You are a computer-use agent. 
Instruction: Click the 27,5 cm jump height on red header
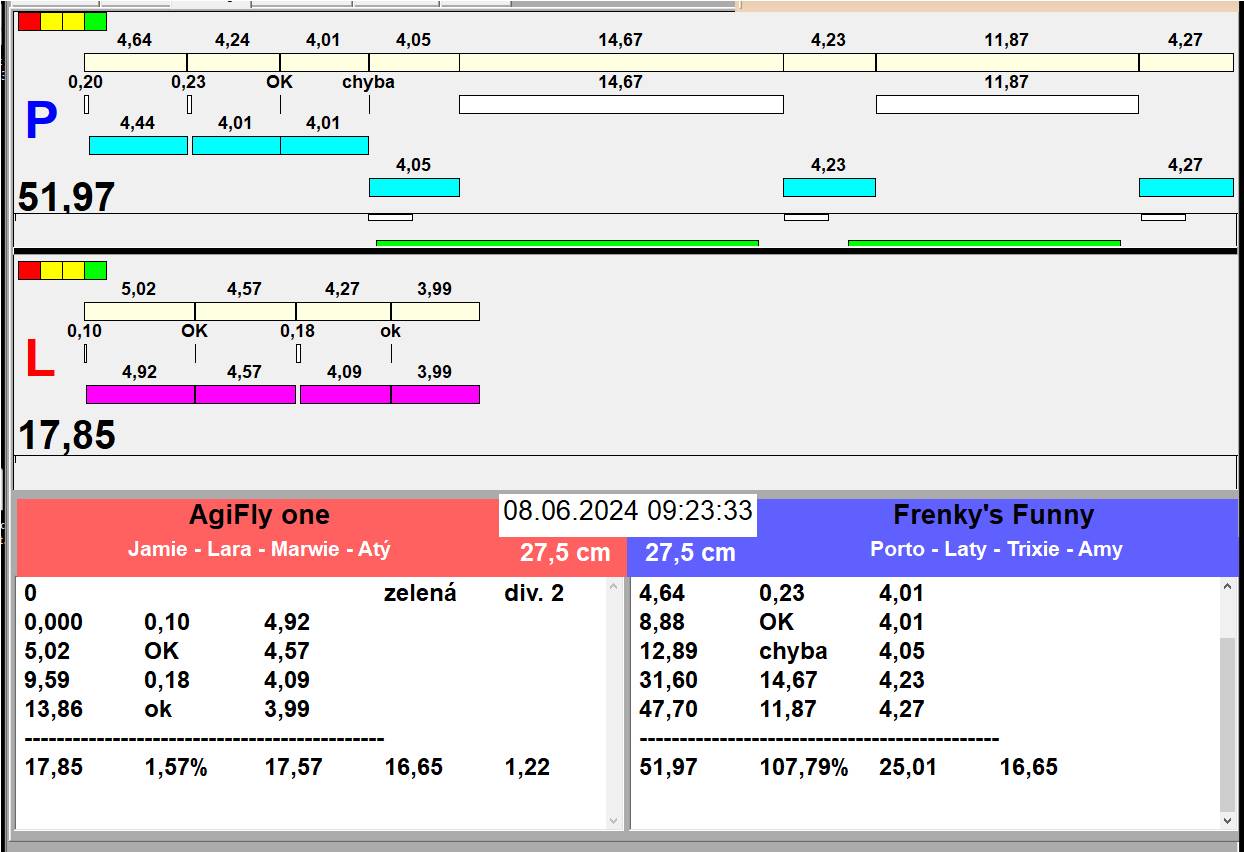tap(565, 552)
